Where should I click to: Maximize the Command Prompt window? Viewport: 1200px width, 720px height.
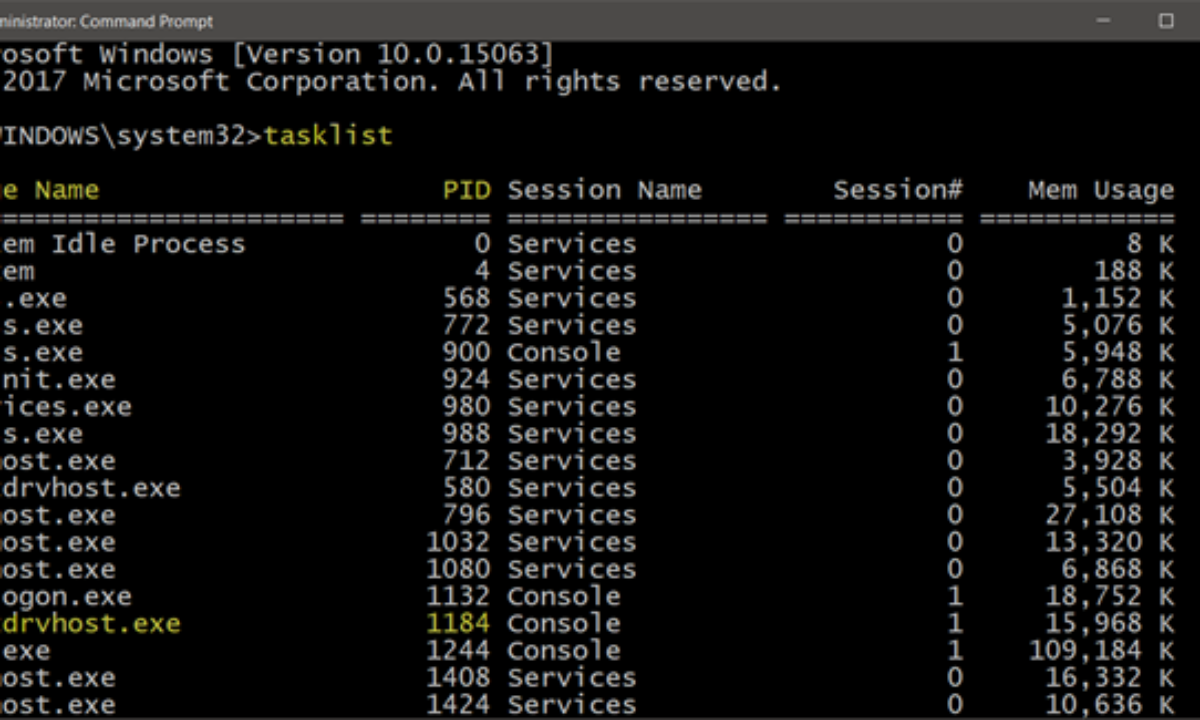tap(1166, 20)
